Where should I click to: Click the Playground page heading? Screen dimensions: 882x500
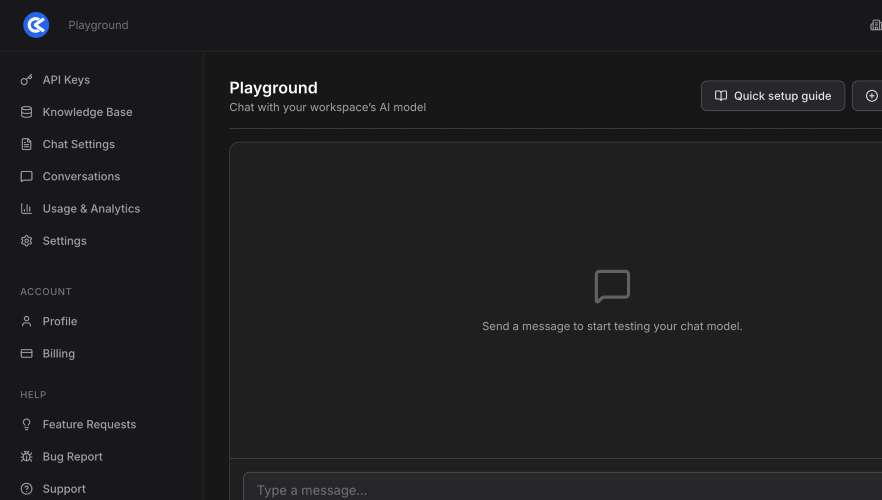coord(273,88)
